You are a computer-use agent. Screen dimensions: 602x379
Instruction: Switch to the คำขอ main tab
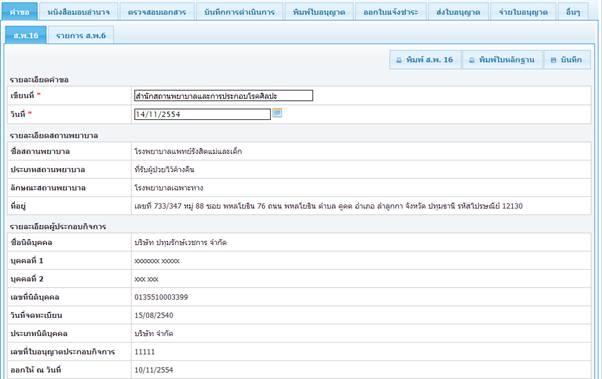20,12
